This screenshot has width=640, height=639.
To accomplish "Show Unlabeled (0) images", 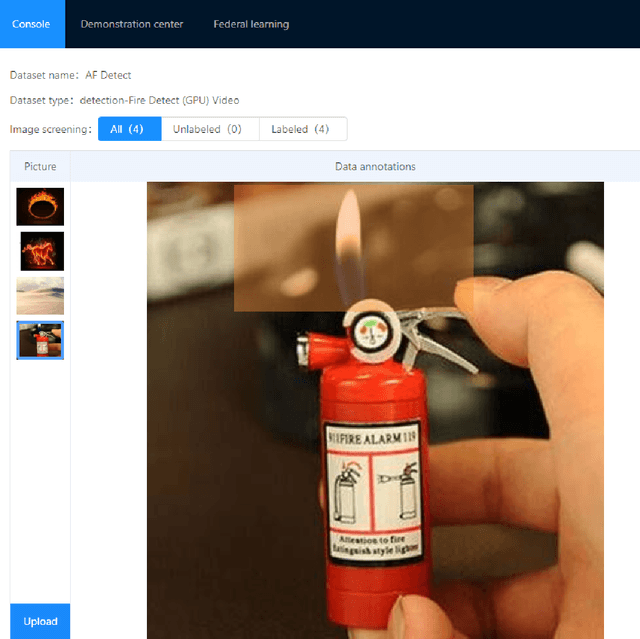I will coord(210,129).
